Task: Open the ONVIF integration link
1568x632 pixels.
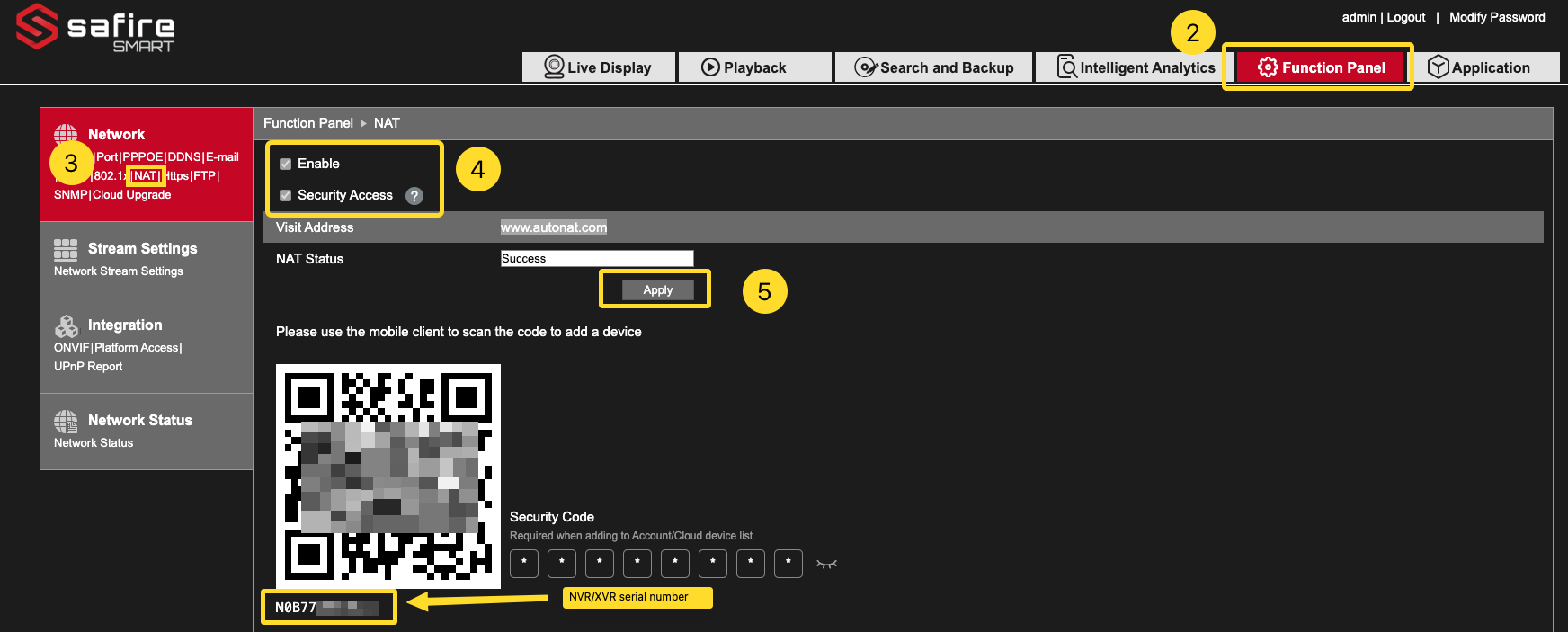Action: click(72, 348)
